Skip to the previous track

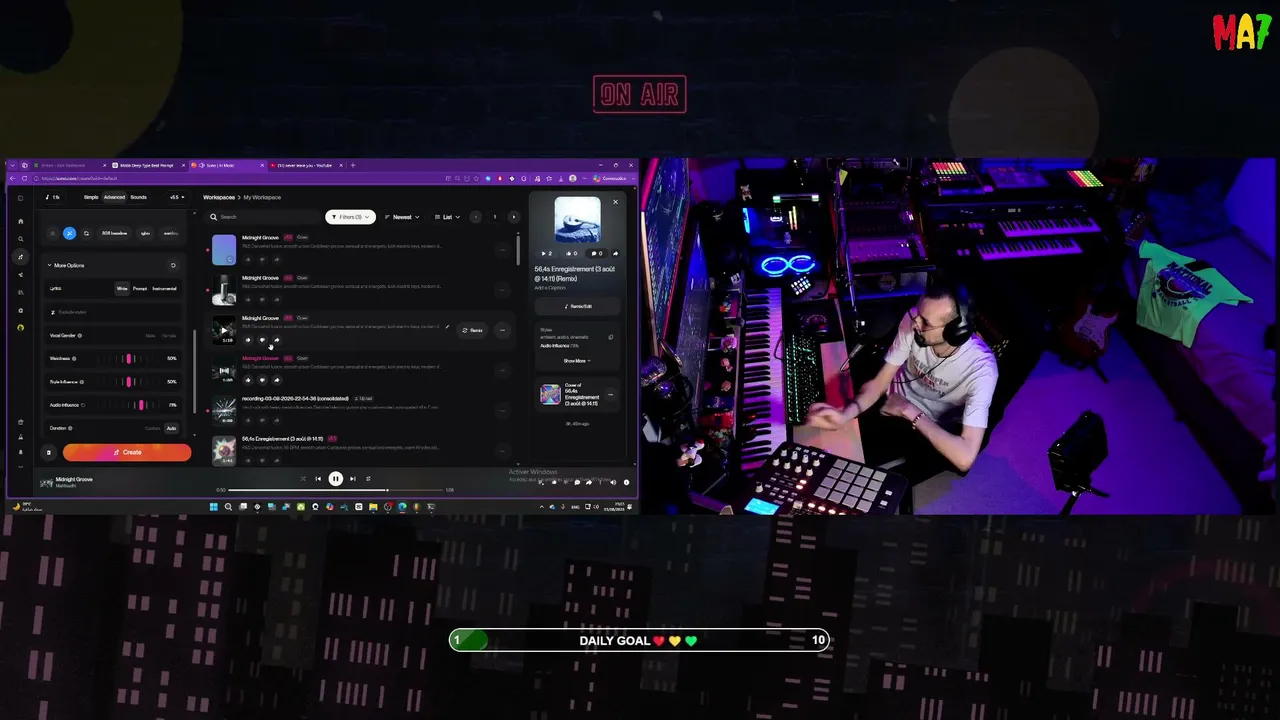coord(318,479)
